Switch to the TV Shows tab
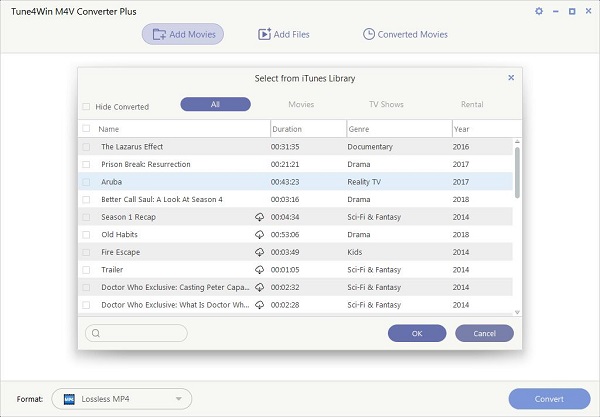 click(386, 104)
